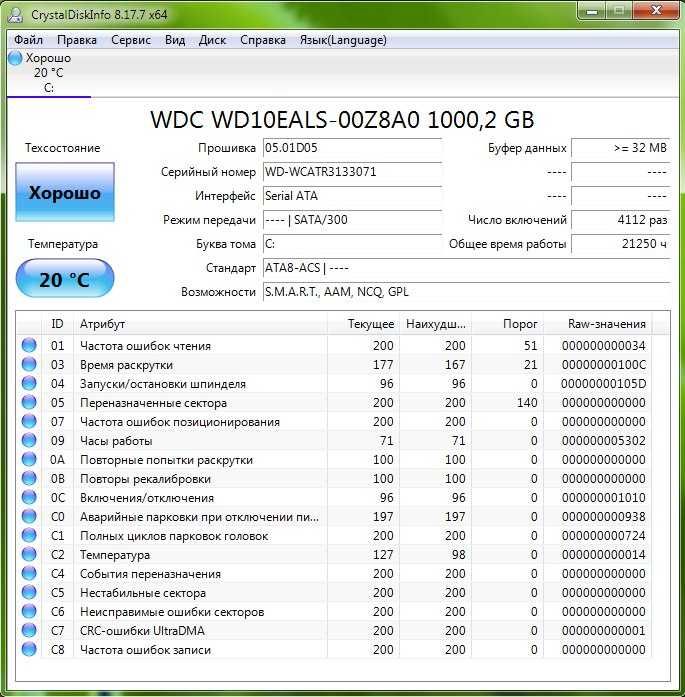
Task: Select the Запуски/остановки шпинделя attribute name
Action: tap(163, 384)
